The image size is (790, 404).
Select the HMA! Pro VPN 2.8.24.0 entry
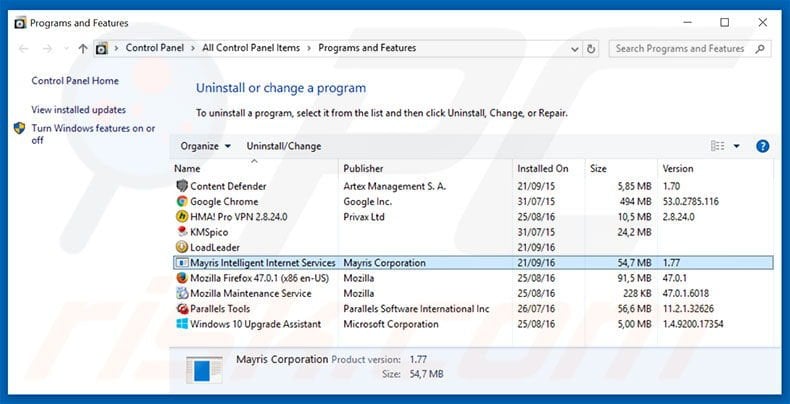pyautogui.click(x=239, y=217)
